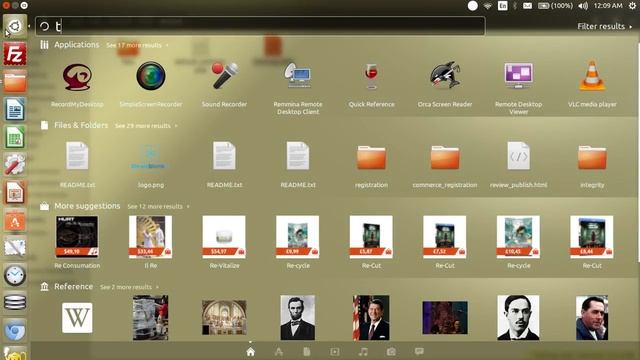This screenshot has width=640, height=360.
Task: Expand the Filter results panel
Action: 604,26
